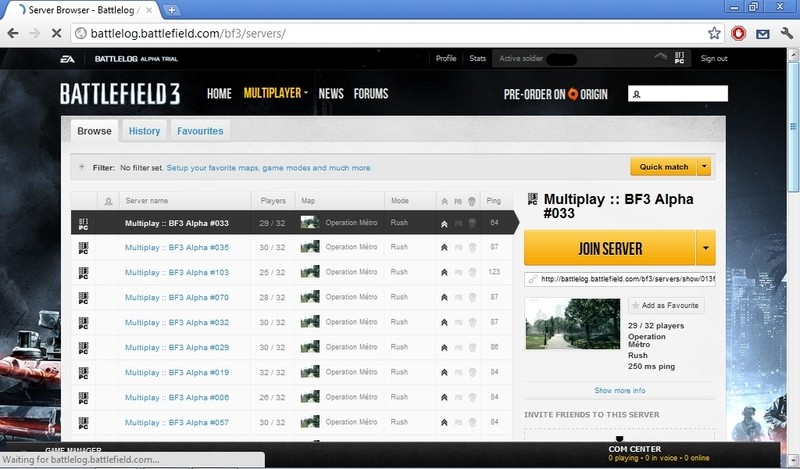Viewport: 800px width, 469px height.
Task: Click the plus icon beside Filter
Action: (82, 168)
